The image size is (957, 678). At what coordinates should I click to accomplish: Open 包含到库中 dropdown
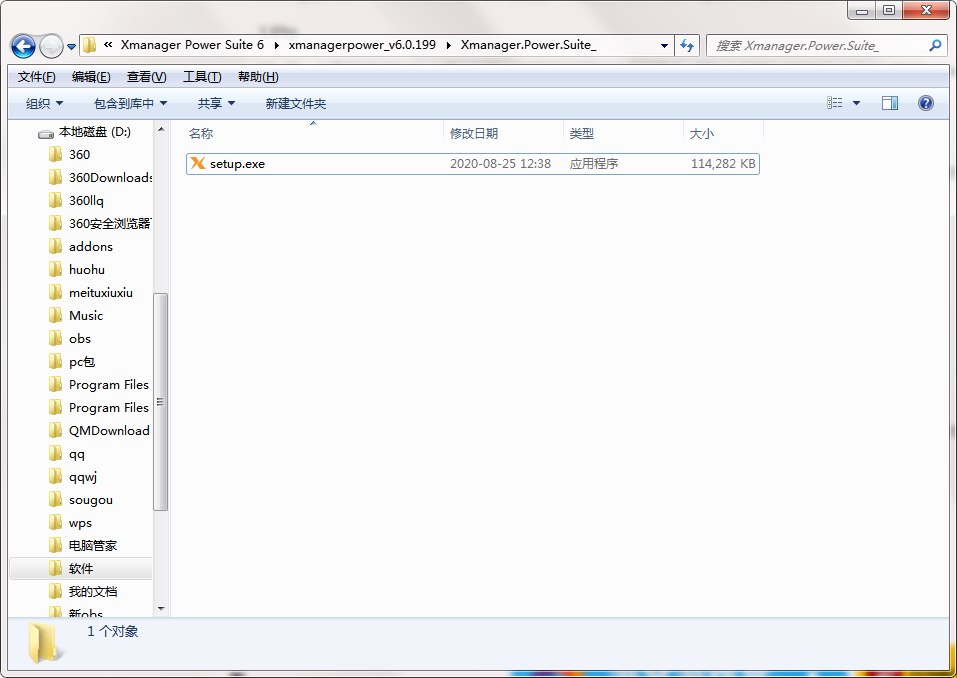130,104
